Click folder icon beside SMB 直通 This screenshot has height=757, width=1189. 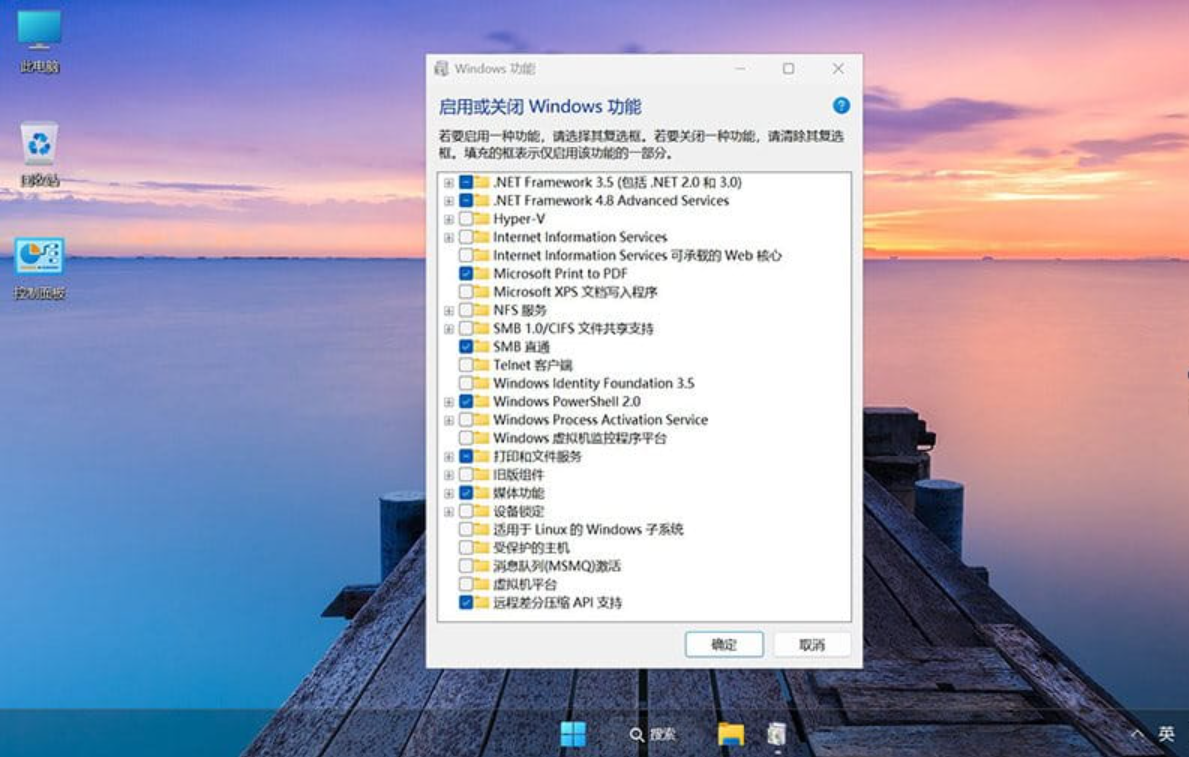pos(482,347)
